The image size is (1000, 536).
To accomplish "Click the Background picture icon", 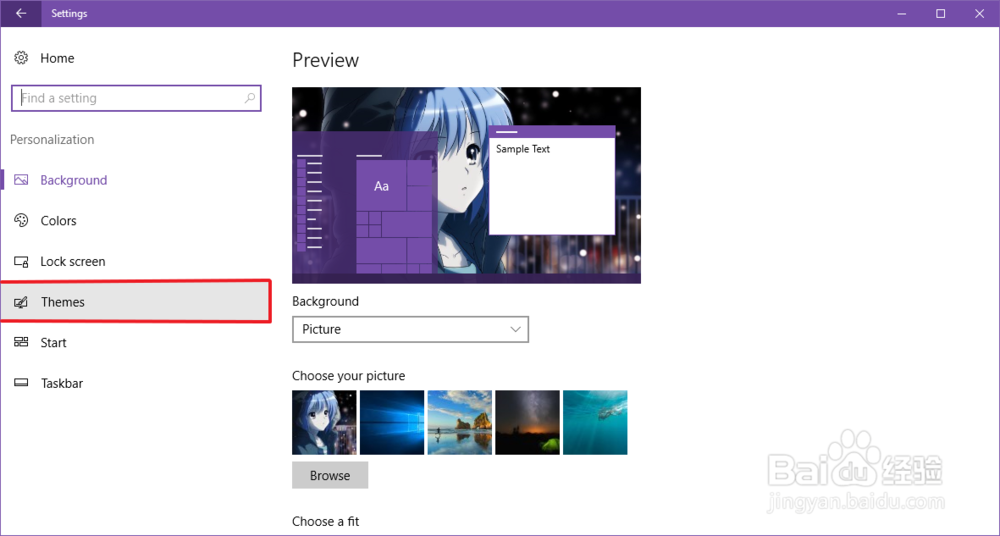I will pos(21,180).
